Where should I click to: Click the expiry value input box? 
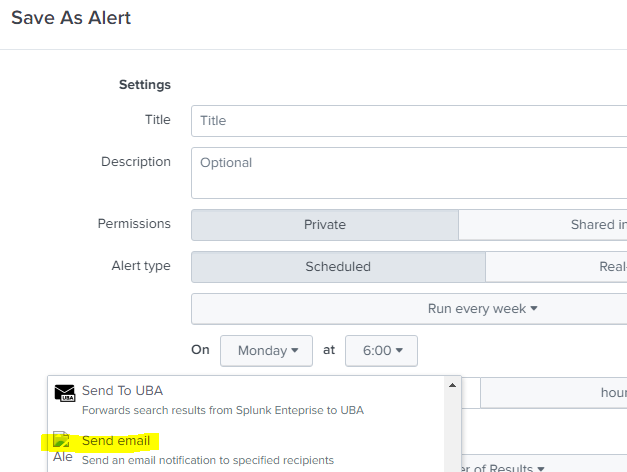470,393
